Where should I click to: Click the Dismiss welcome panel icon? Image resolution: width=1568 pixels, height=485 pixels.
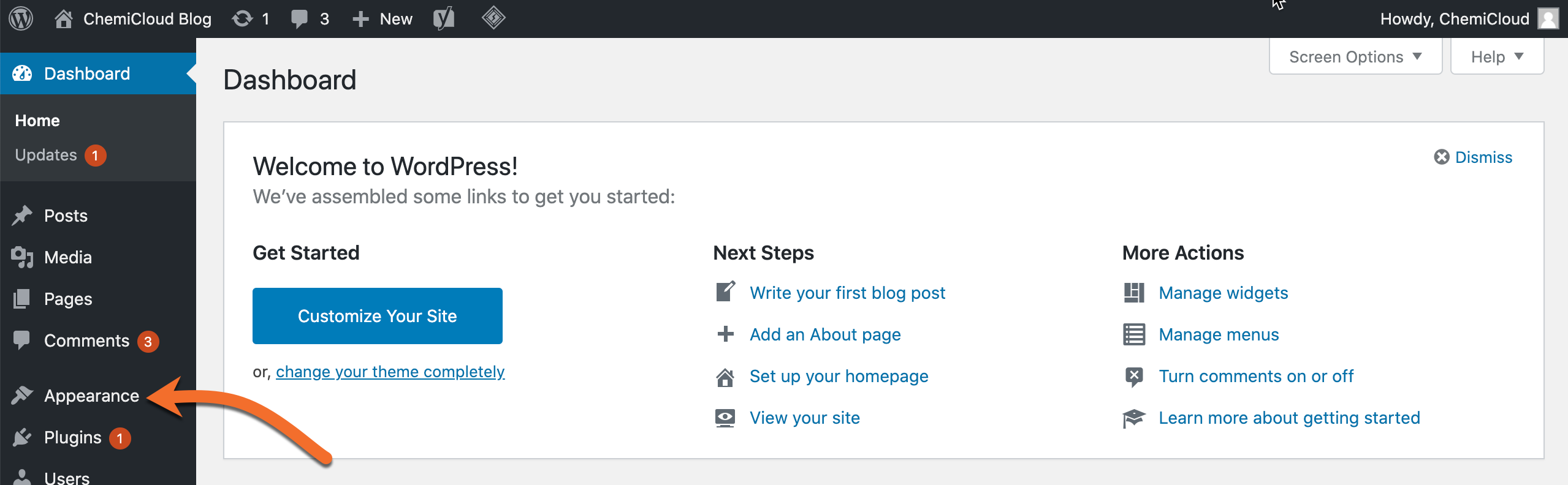coord(1442,157)
